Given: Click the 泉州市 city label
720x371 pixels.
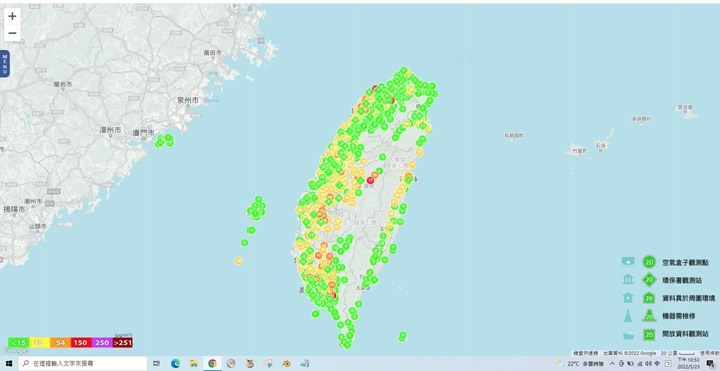Looking at the screenshot, I should pos(189,100).
